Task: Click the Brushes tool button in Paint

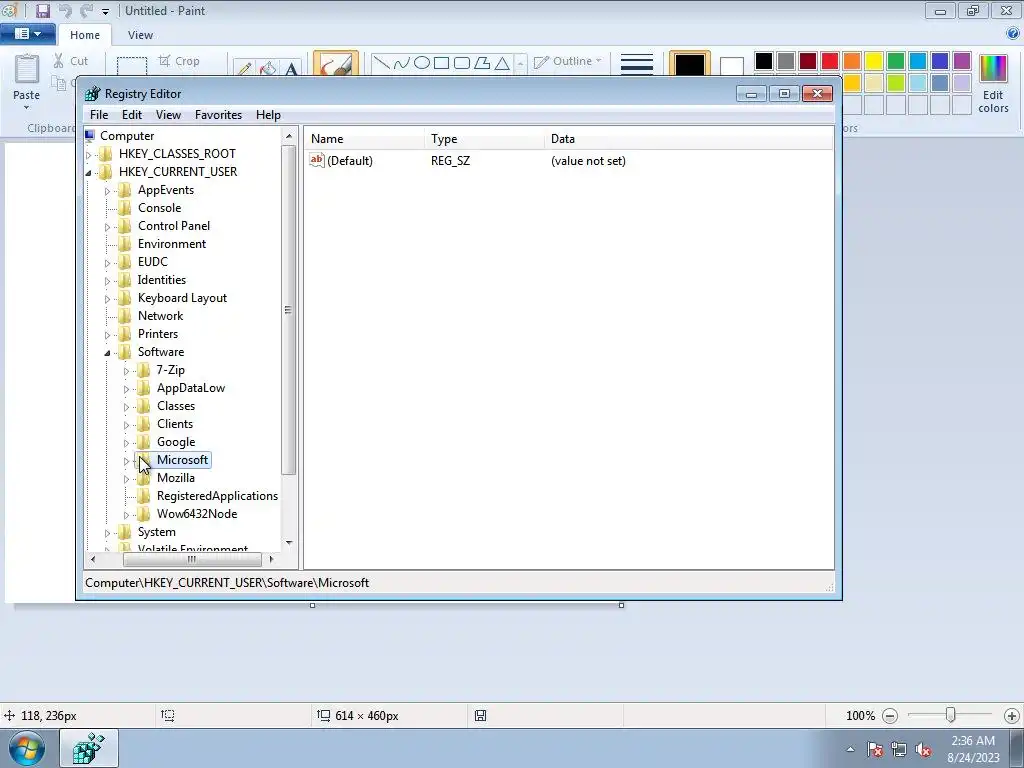Action: point(336,63)
